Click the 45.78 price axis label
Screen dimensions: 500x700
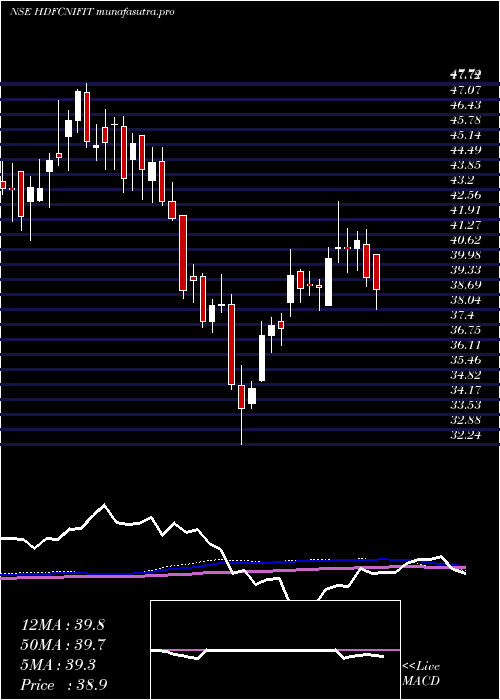pos(466,120)
